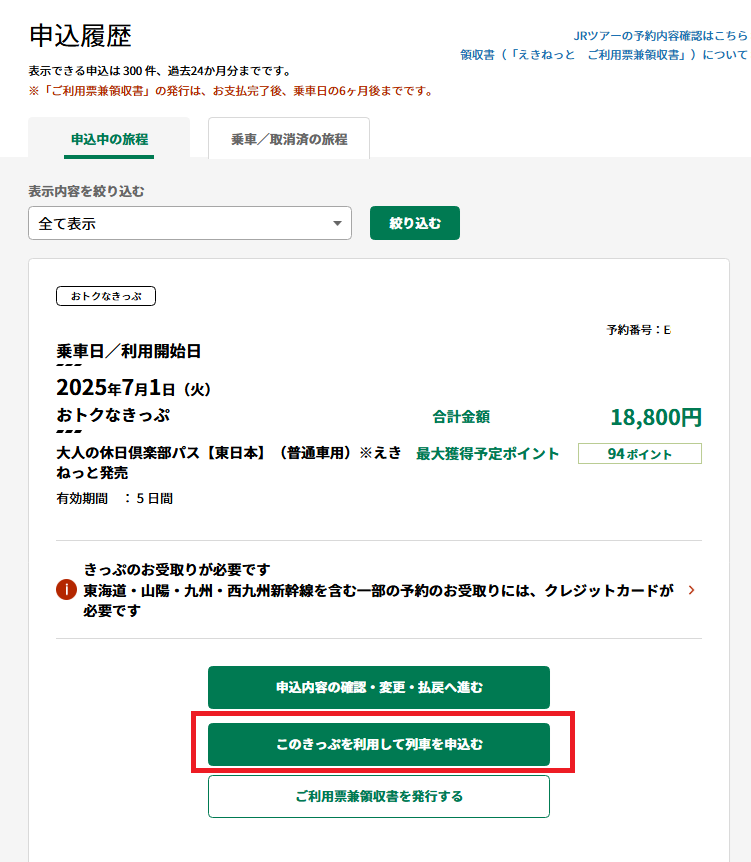Click the 94ポイント points box
This screenshot has width=751, height=862.
[x=640, y=454]
